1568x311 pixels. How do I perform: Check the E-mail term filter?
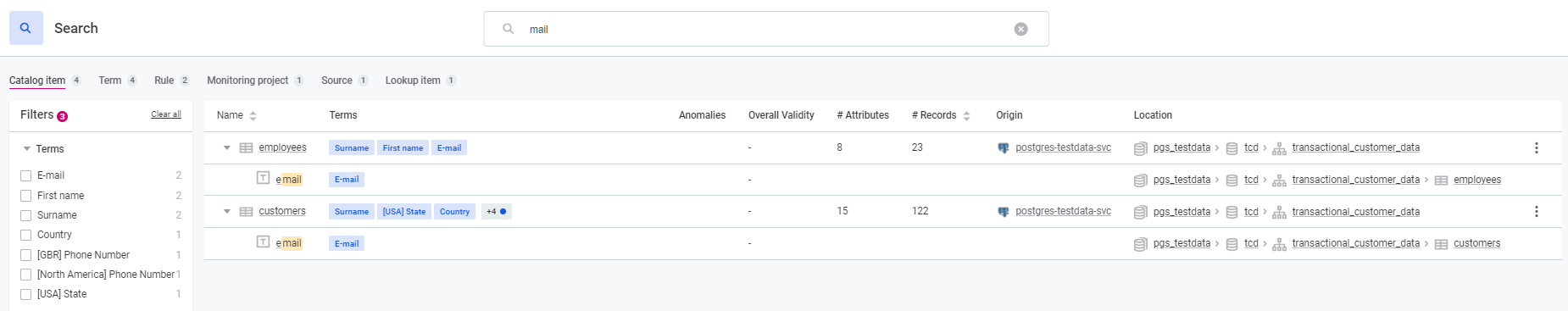pos(25,175)
